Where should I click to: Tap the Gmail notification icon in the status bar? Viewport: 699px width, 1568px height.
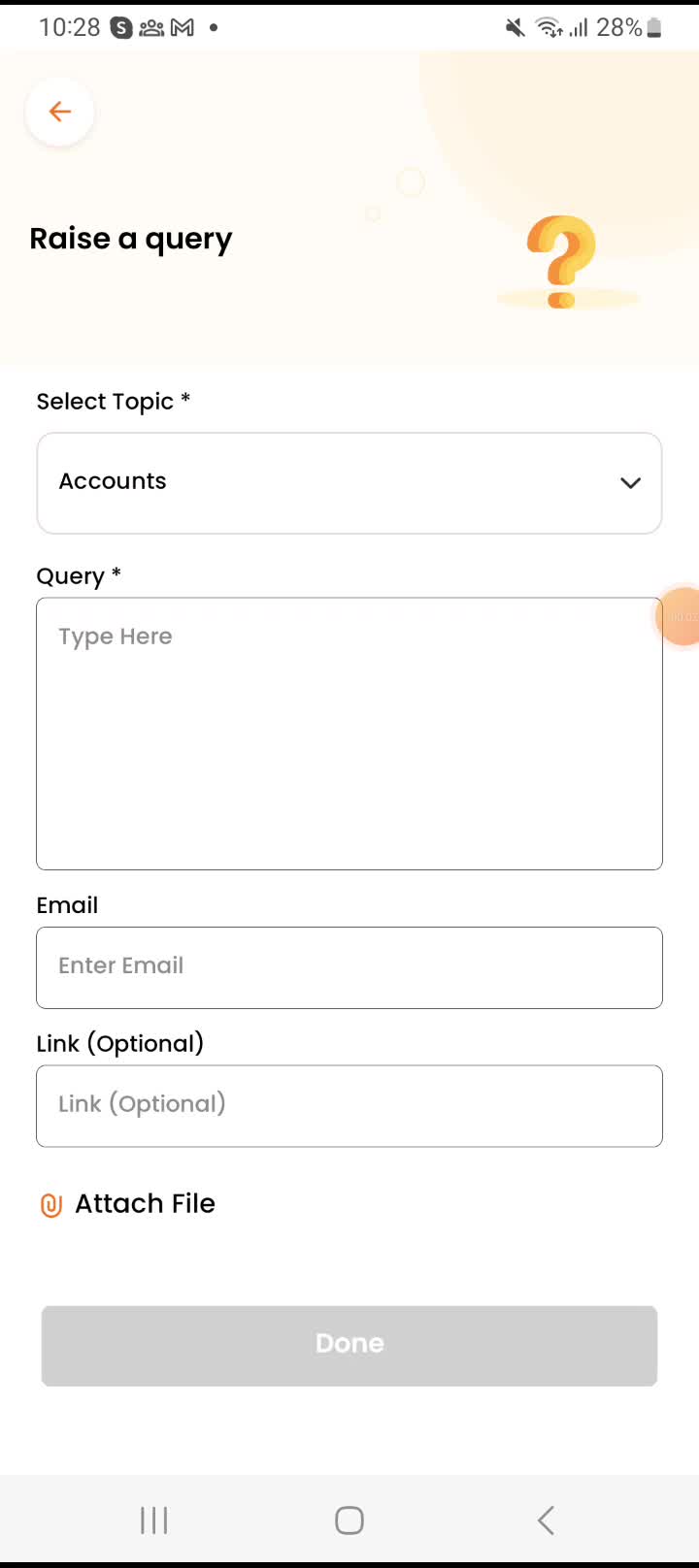[182, 28]
